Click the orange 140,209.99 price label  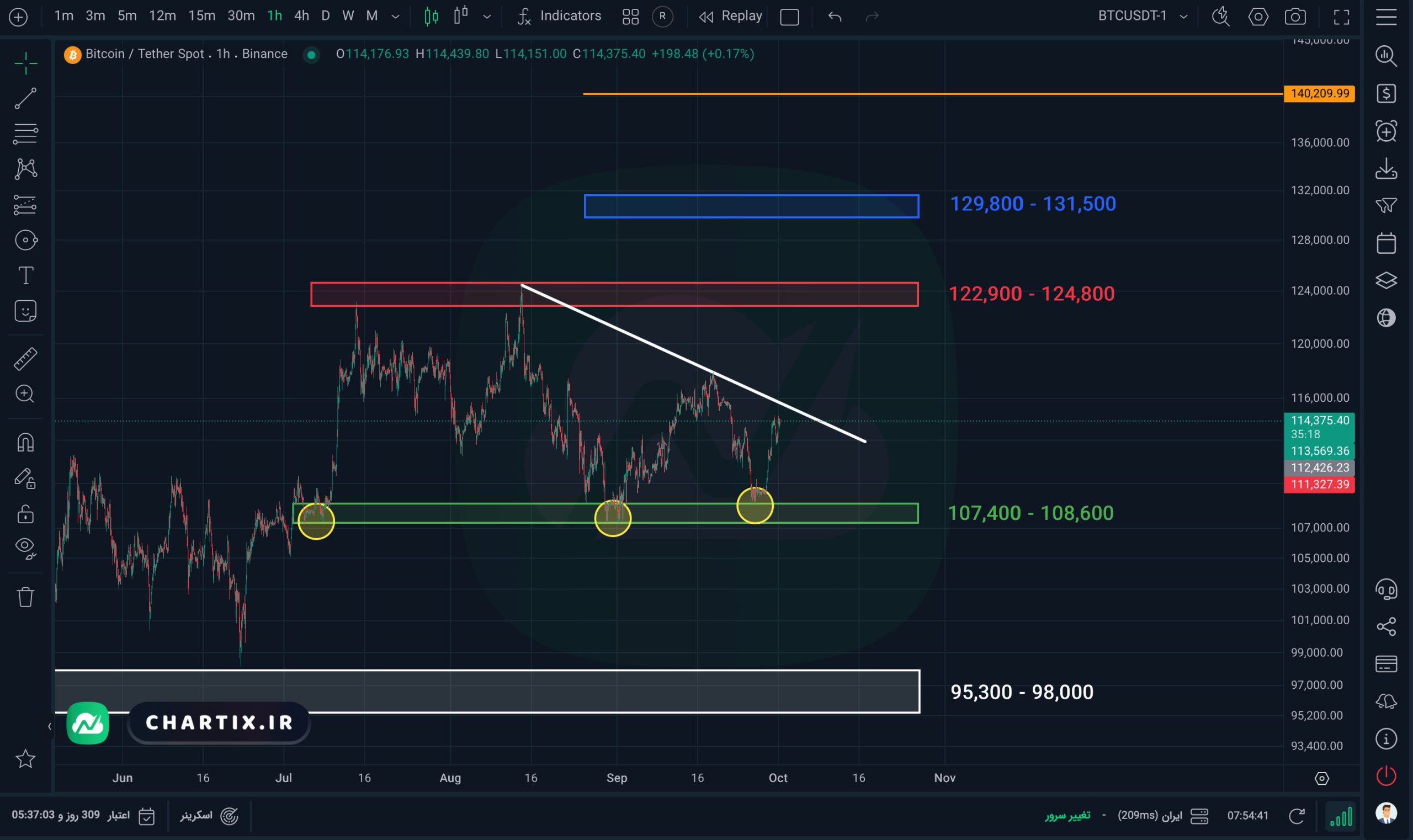(1319, 93)
